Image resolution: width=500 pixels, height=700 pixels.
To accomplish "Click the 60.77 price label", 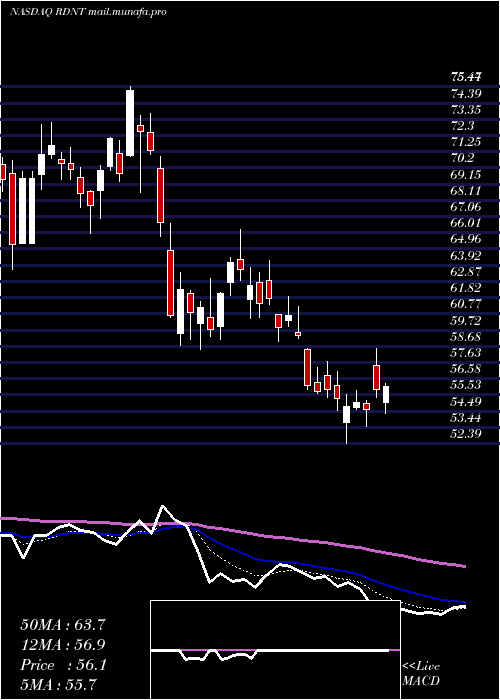I will (x=467, y=304).
